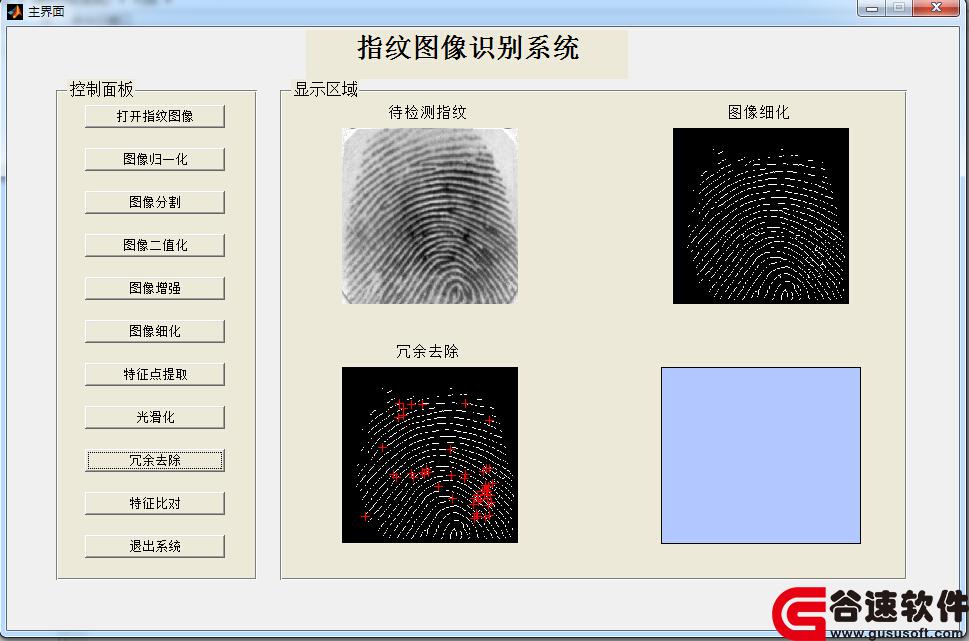Click the 图像细化 button in control panel
The image size is (969, 641).
tap(154, 331)
